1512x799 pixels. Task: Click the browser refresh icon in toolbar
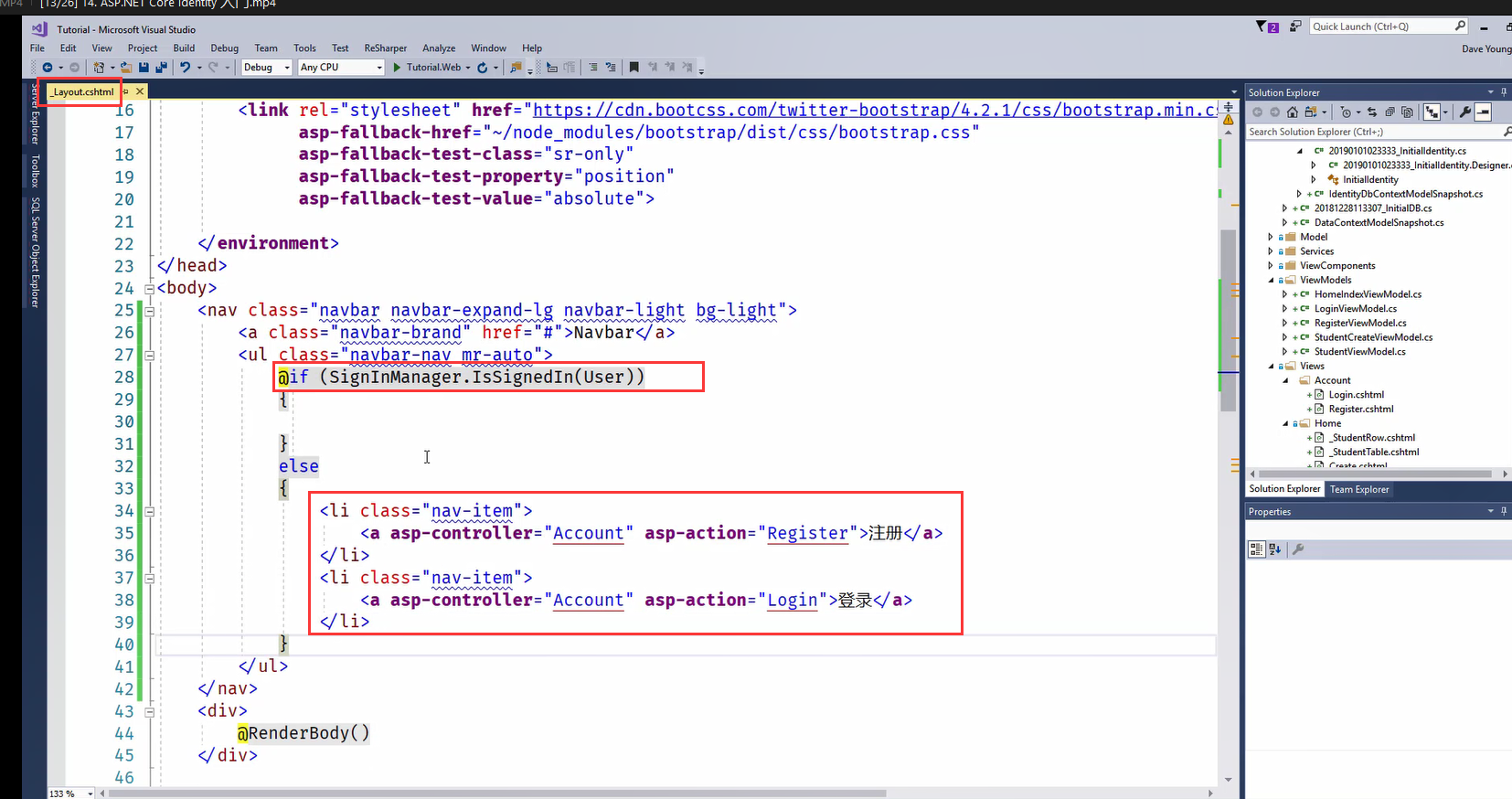pyautogui.click(x=482, y=67)
